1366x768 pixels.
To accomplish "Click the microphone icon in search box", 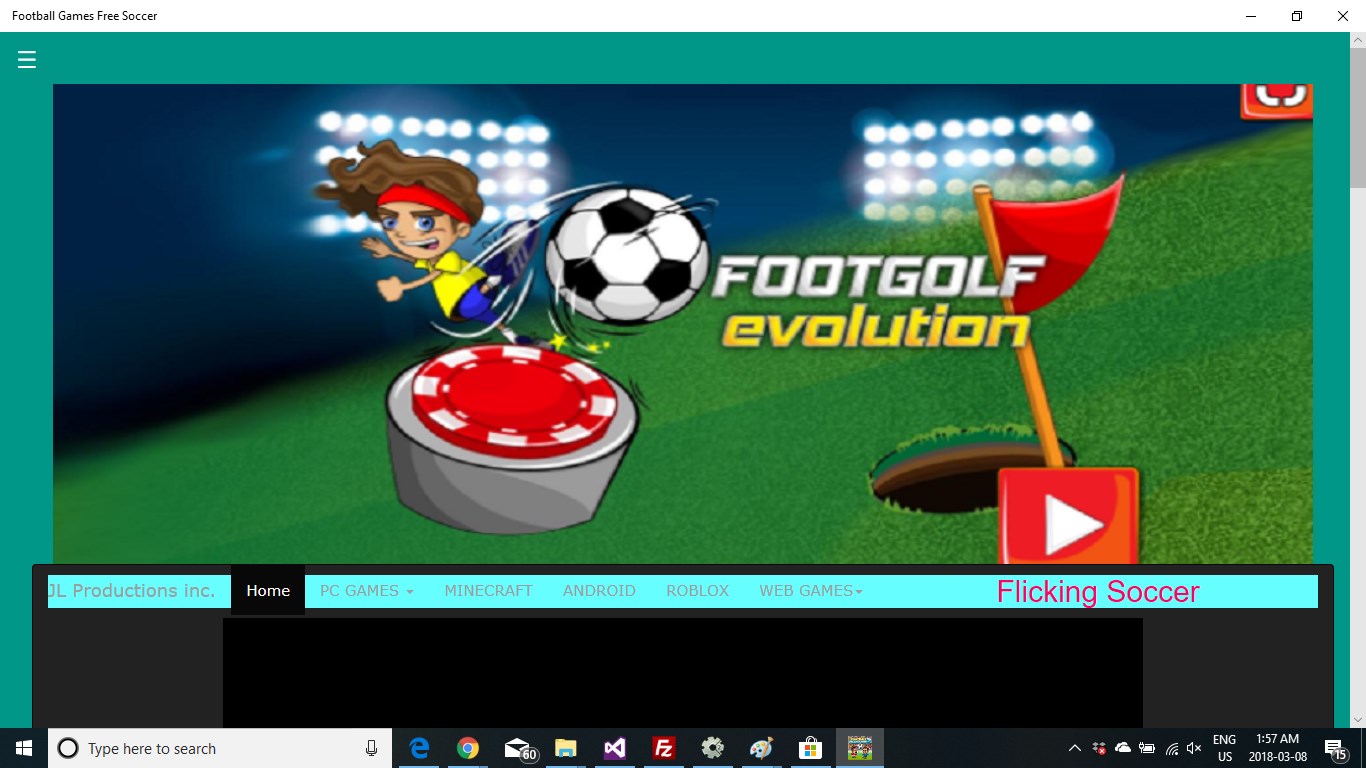I will tap(371, 748).
